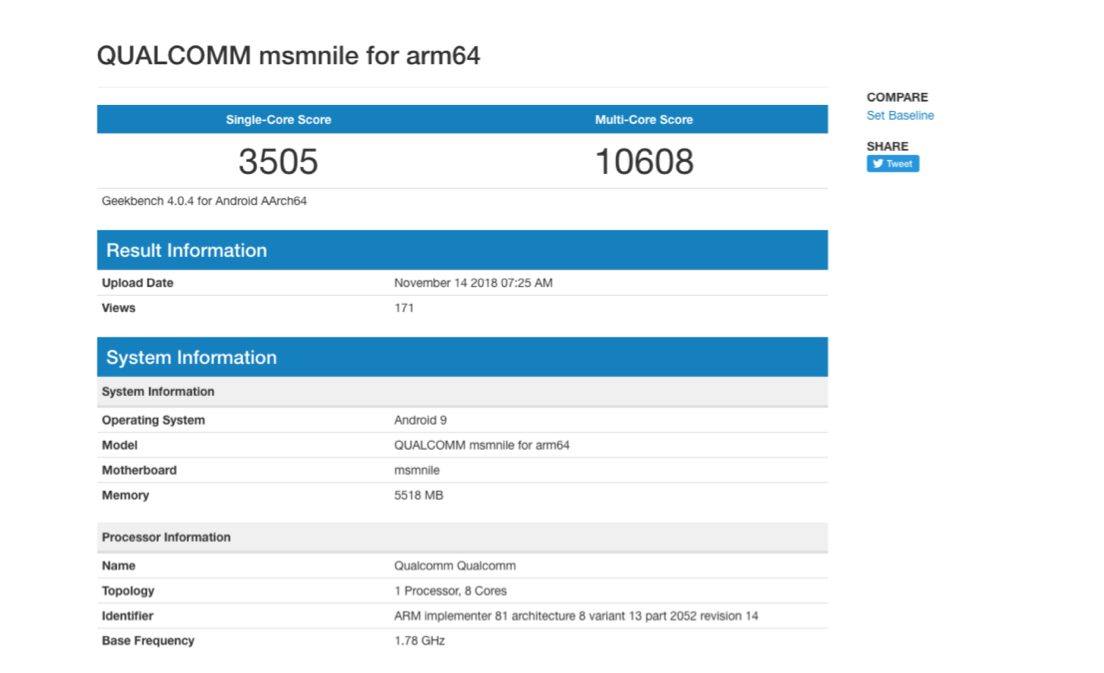1104x673 pixels.
Task: Click the multi-core score value 10608
Action: pyautogui.click(x=644, y=161)
